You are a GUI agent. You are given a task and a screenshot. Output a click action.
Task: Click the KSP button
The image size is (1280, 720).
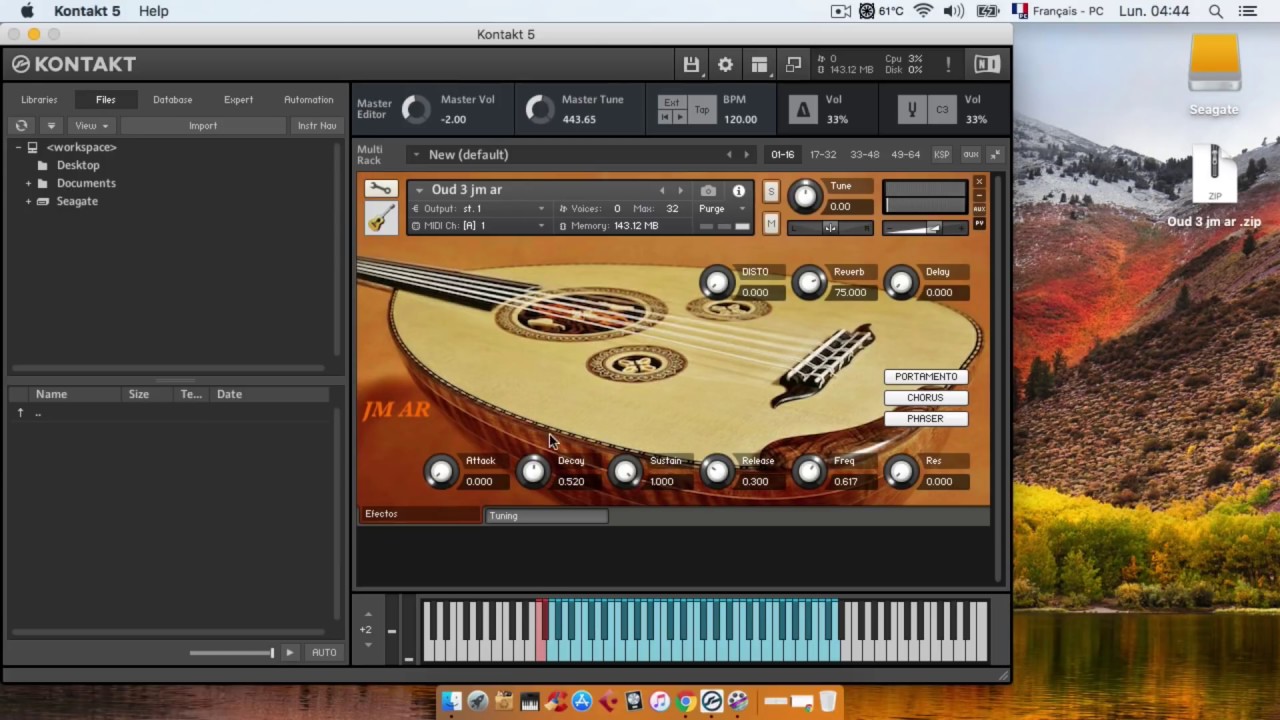(x=941, y=155)
